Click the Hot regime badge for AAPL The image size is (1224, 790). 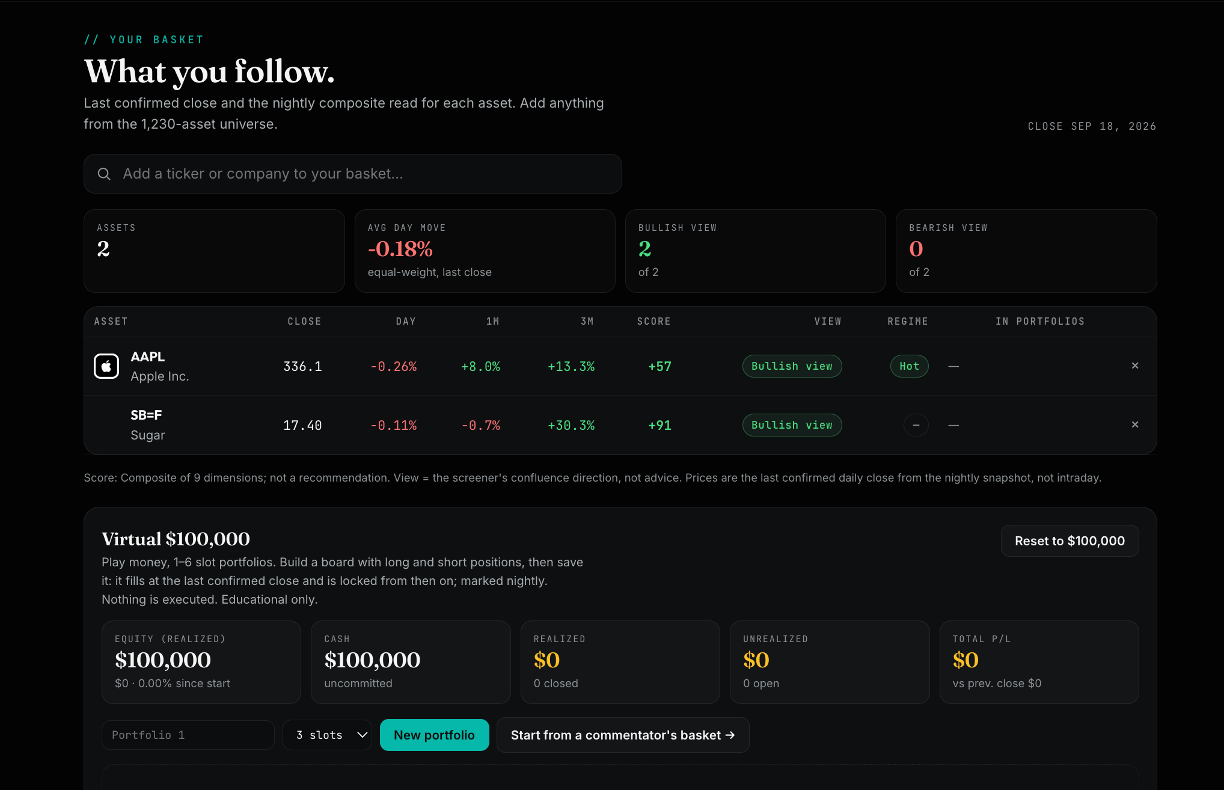909,366
